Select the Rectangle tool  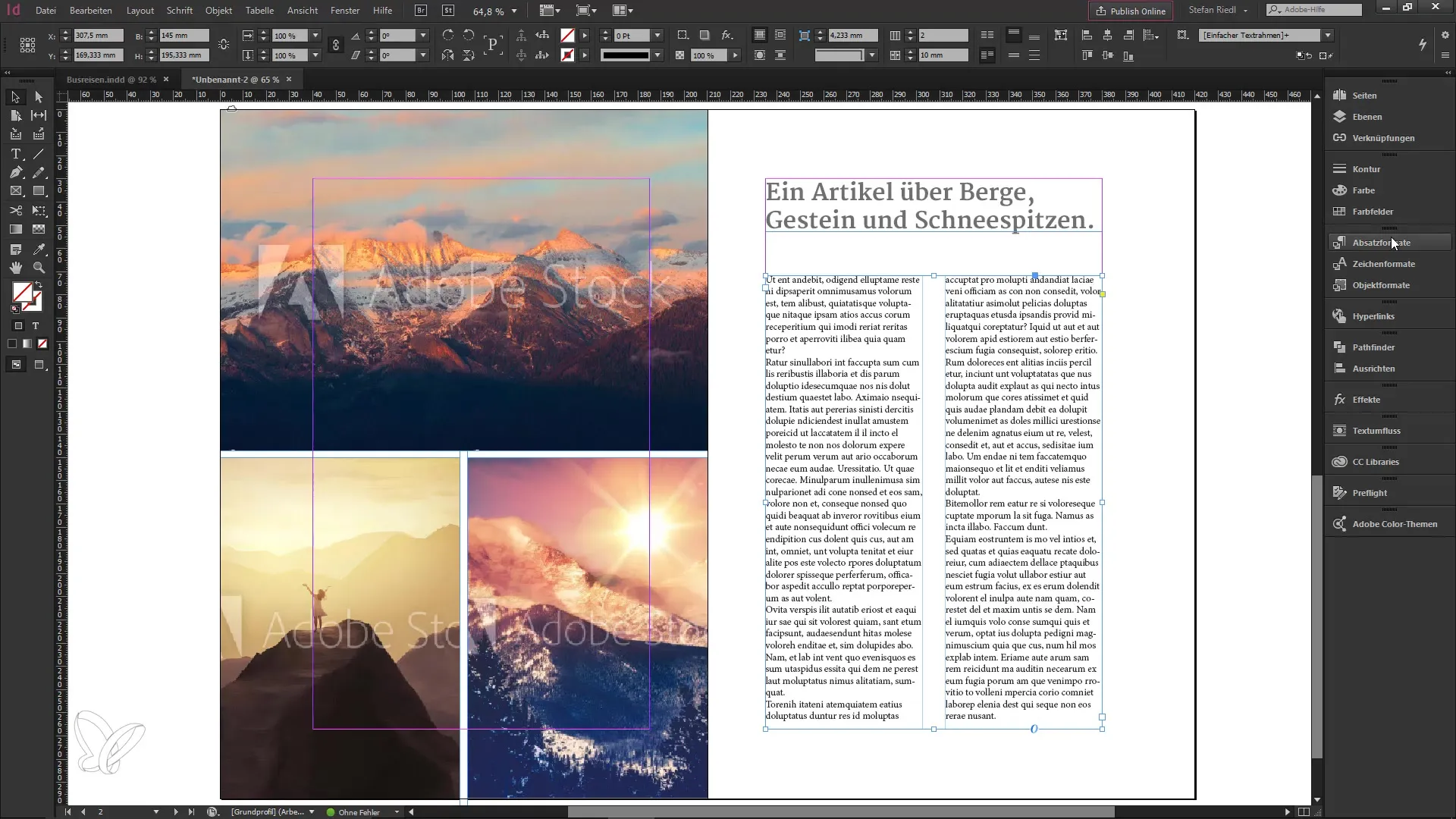[39, 191]
